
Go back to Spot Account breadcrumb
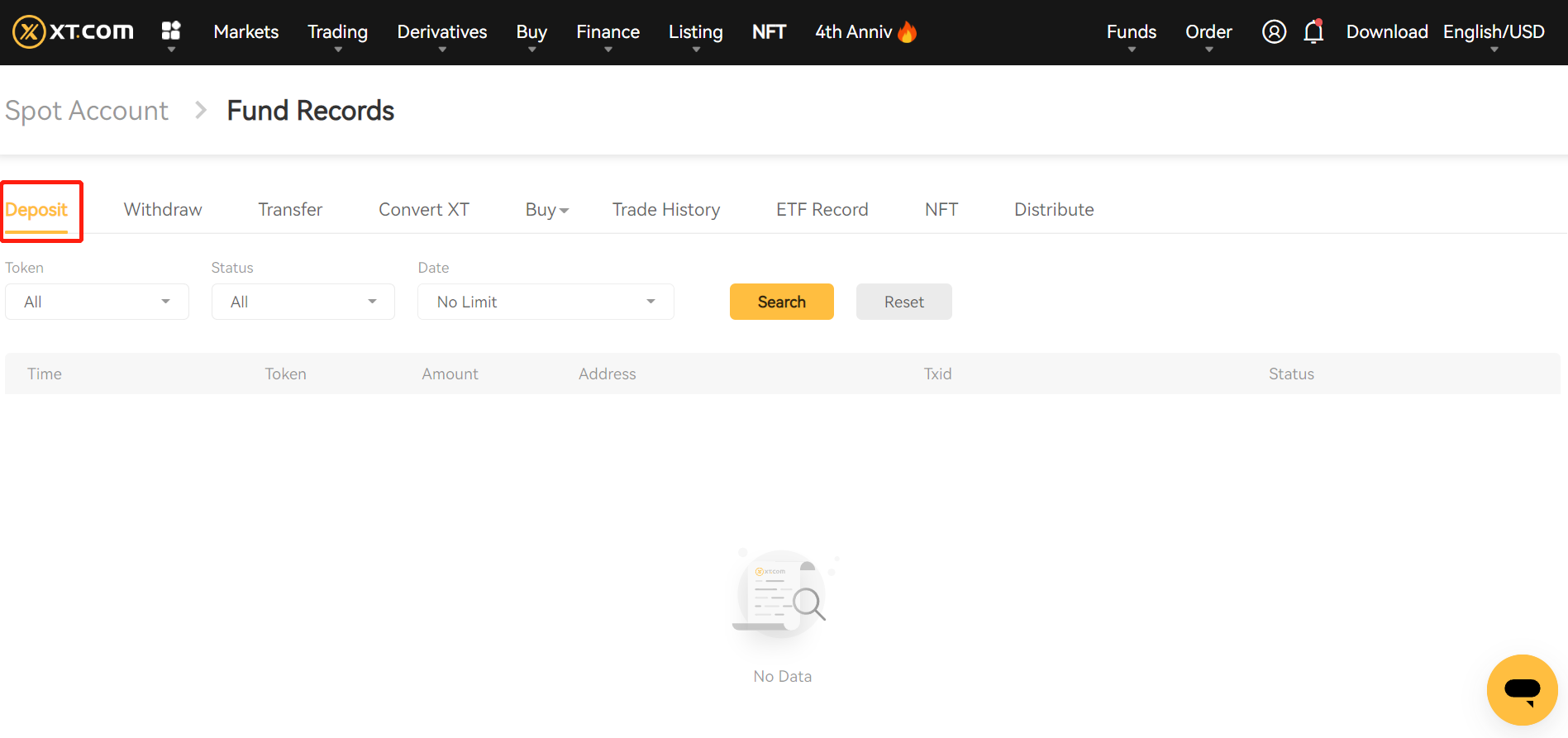click(x=87, y=110)
